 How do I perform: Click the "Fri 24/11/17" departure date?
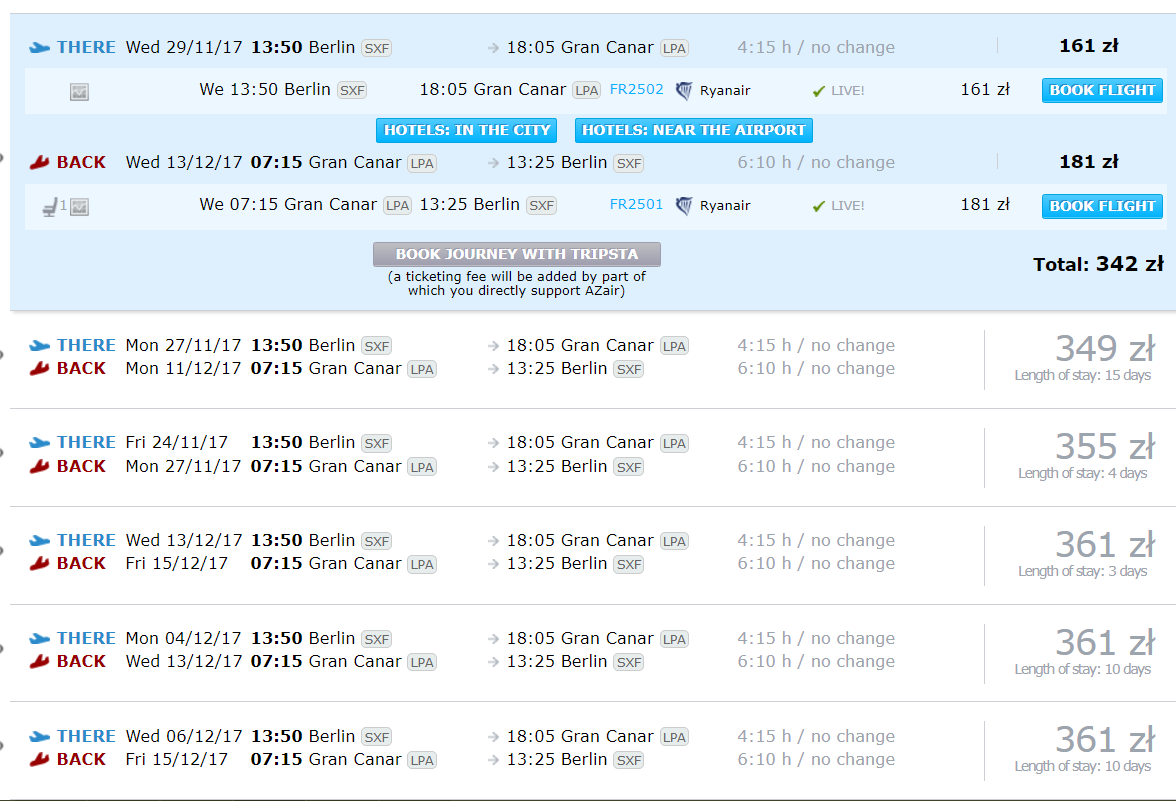(x=177, y=442)
